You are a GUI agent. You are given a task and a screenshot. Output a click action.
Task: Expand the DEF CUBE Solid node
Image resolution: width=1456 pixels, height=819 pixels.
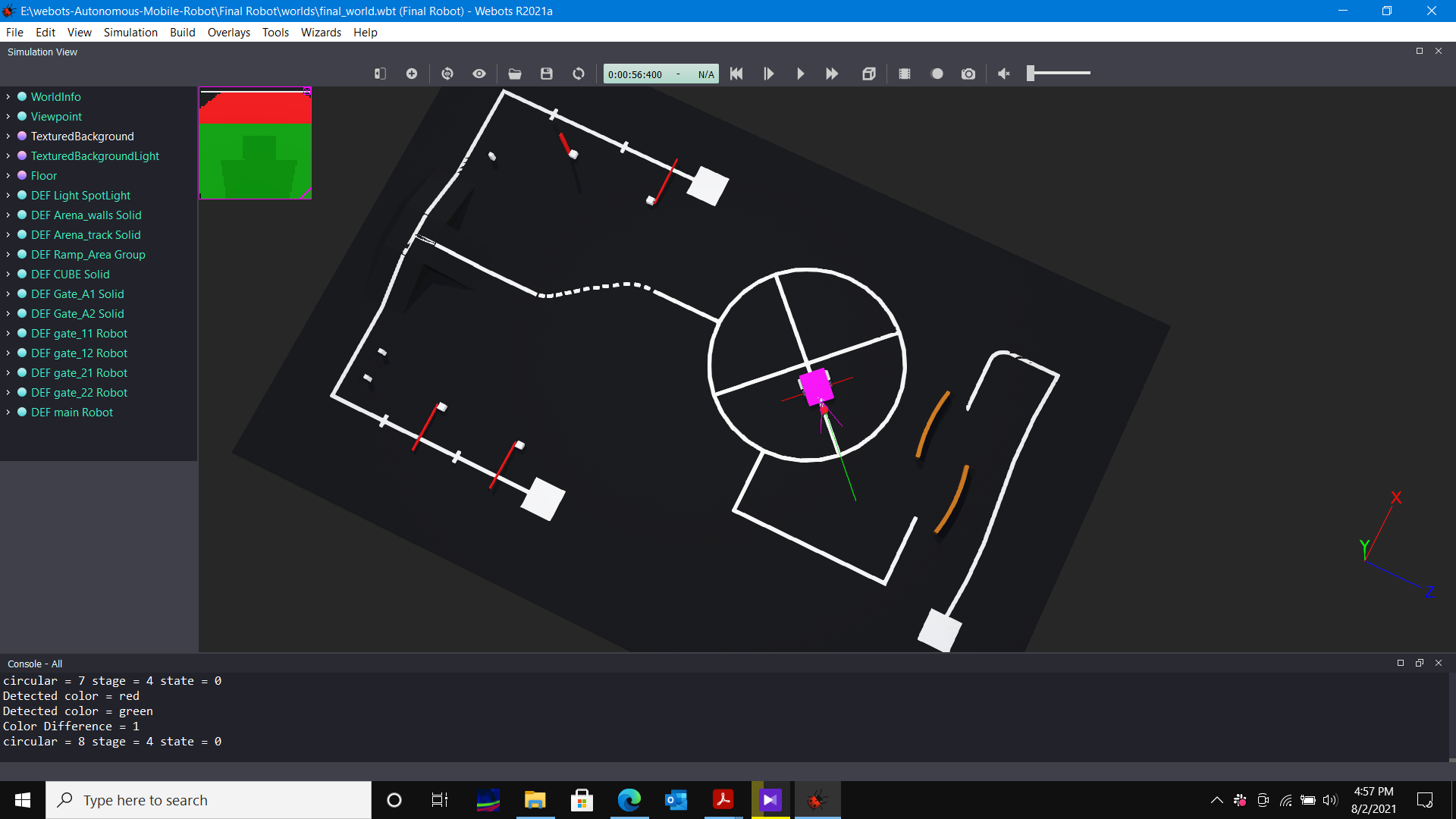[9, 274]
